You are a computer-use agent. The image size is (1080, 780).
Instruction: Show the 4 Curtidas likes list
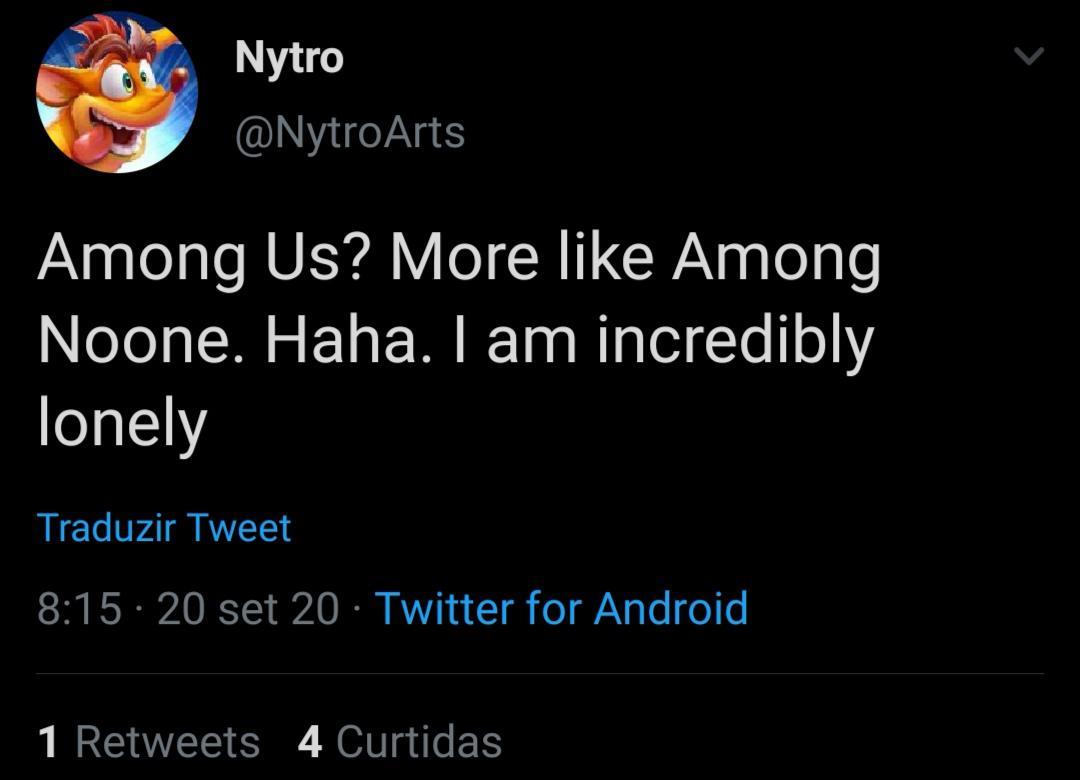399,742
